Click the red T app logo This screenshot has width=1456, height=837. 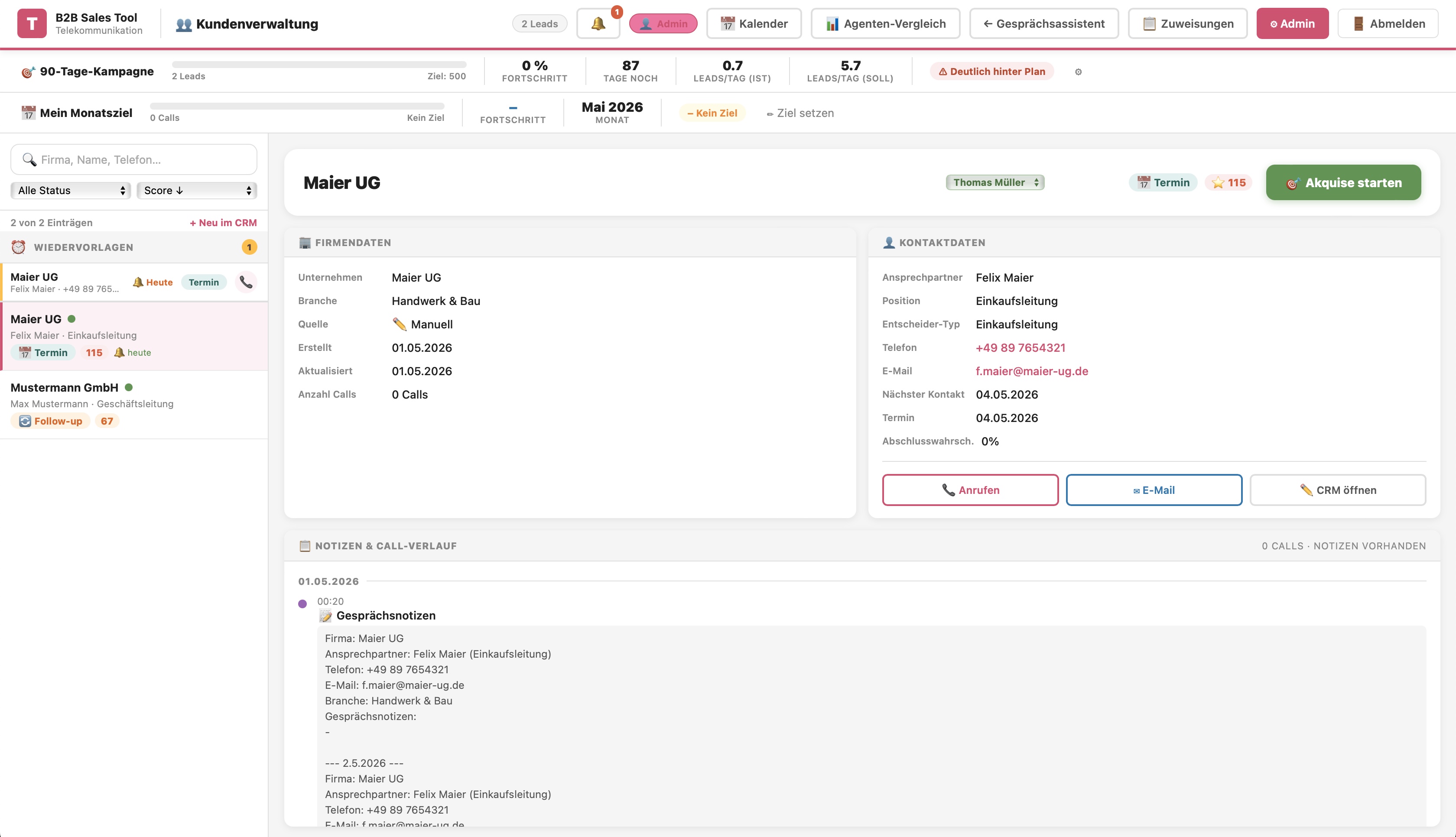[32, 23]
